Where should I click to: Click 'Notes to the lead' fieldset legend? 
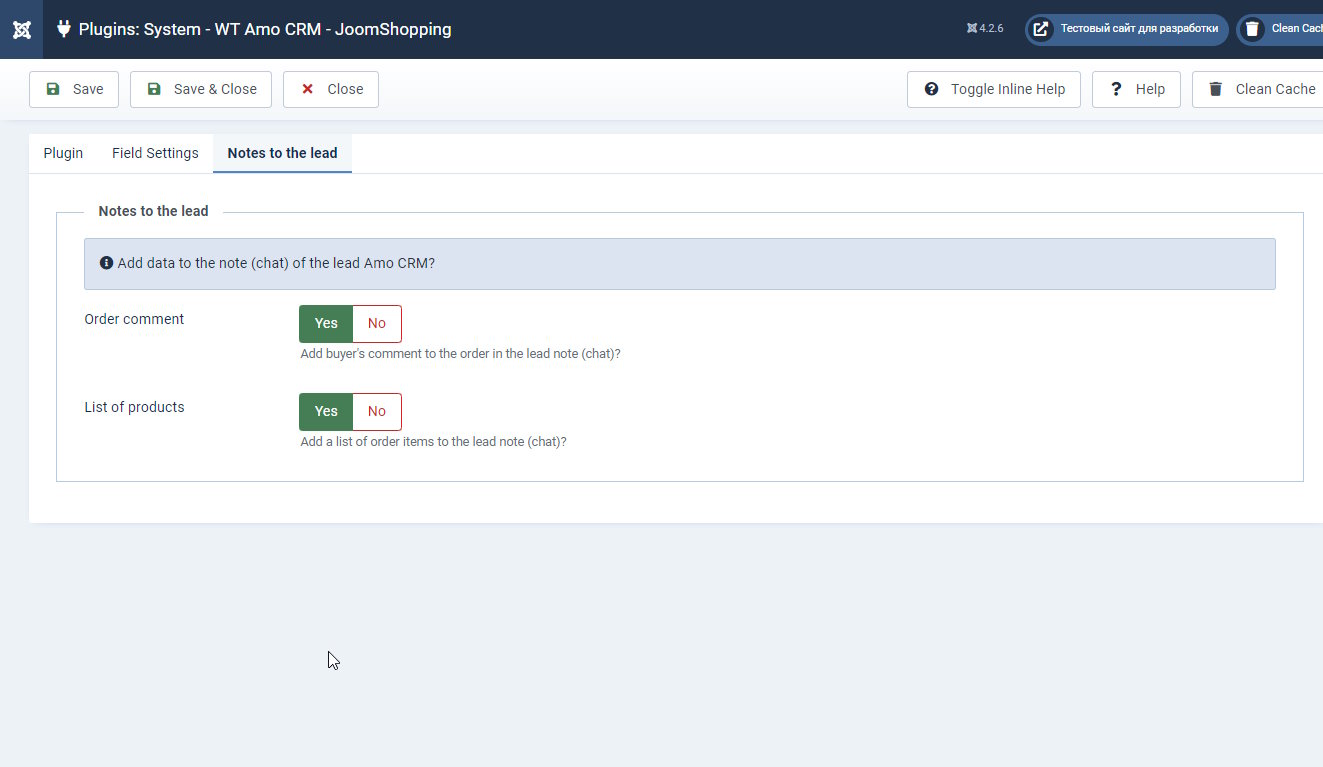[153, 211]
